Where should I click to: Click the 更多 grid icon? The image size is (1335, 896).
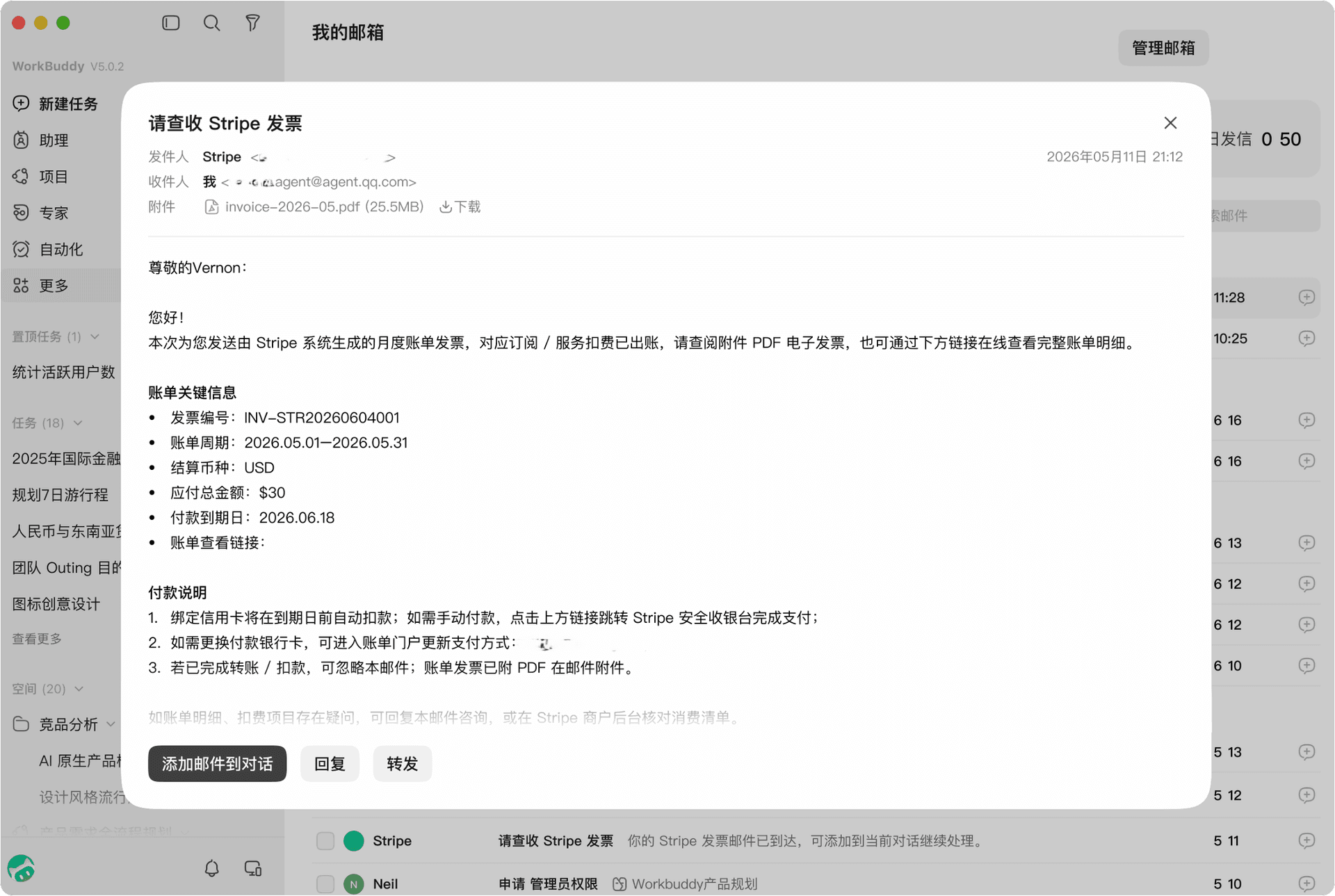tap(21, 285)
